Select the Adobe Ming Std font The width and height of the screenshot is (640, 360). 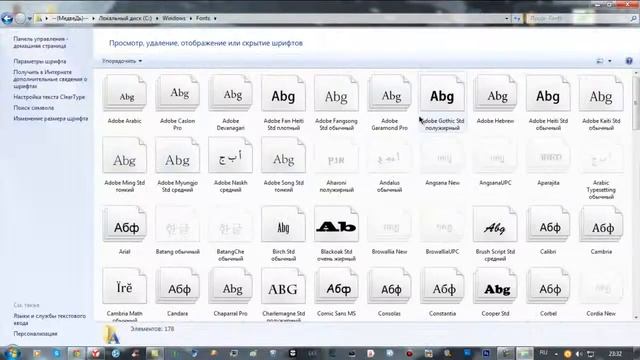[x=124, y=156]
